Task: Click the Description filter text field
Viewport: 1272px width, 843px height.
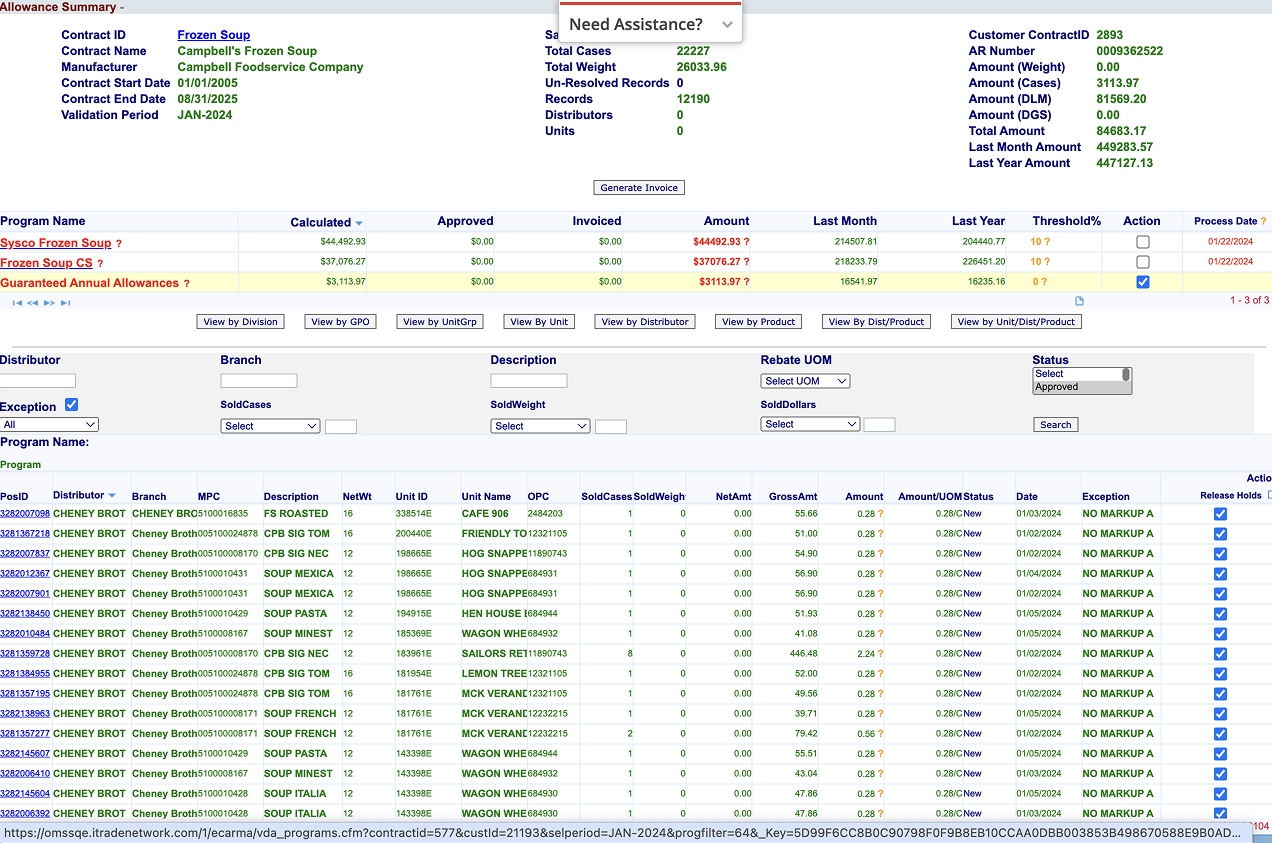Action: tap(529, 381)
